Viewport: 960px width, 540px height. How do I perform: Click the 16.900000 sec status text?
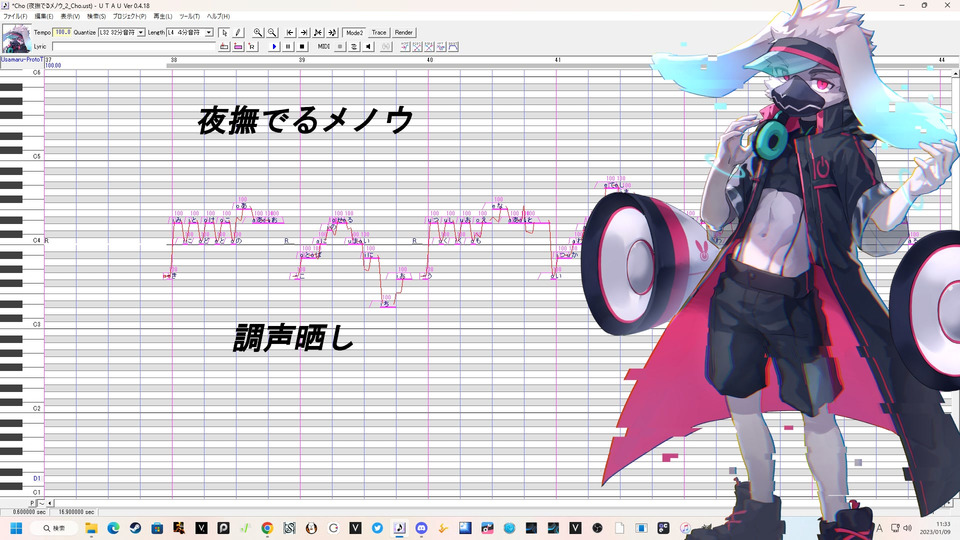pos(76,512)
